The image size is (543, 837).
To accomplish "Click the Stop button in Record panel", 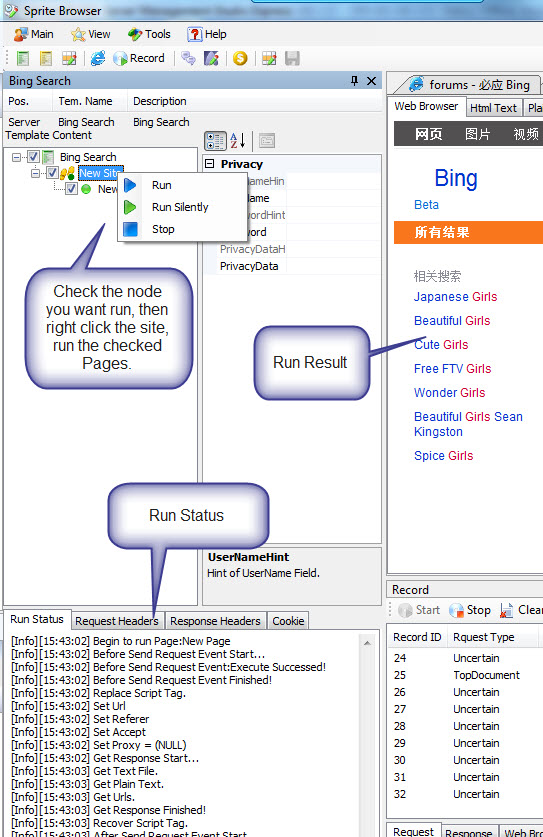I will [x=470, y=610].
